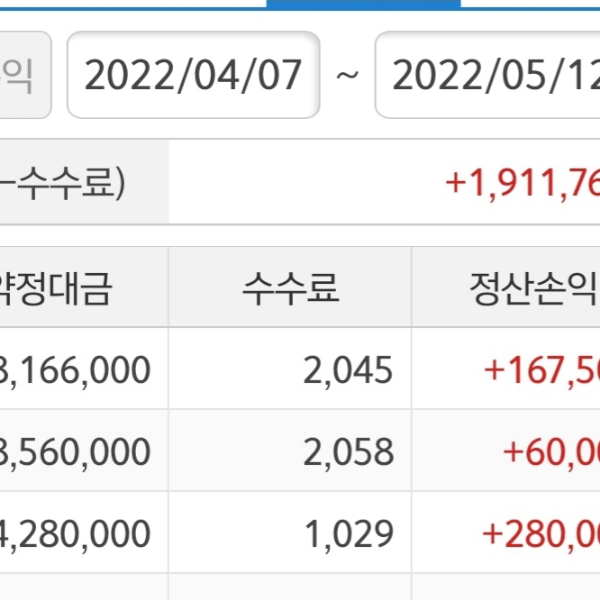Open the end date field 2022/05/12
This screenshot has height=600, width=600.
(x=487, y=76)
